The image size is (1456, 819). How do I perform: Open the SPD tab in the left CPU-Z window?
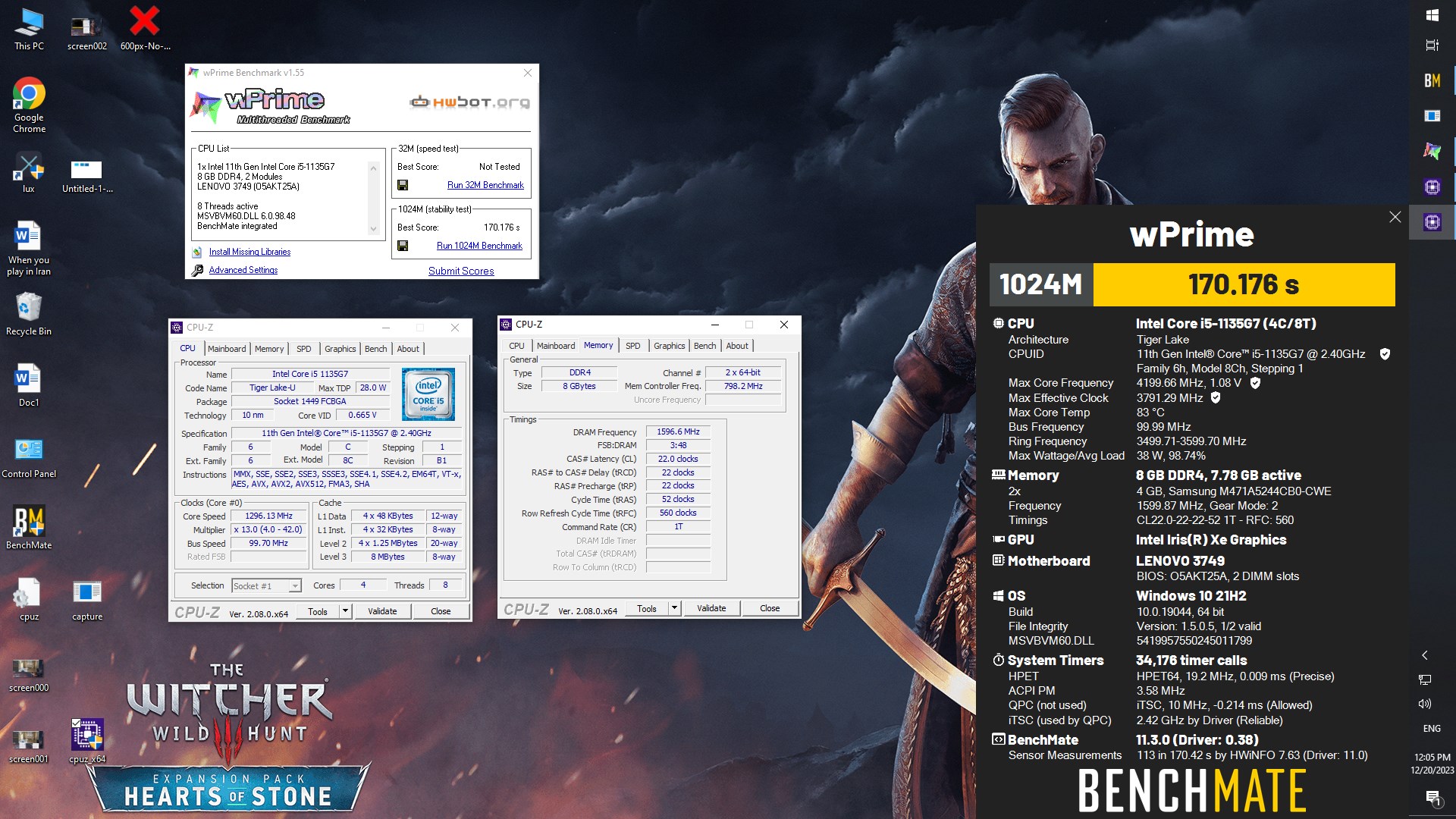point(304,349)
